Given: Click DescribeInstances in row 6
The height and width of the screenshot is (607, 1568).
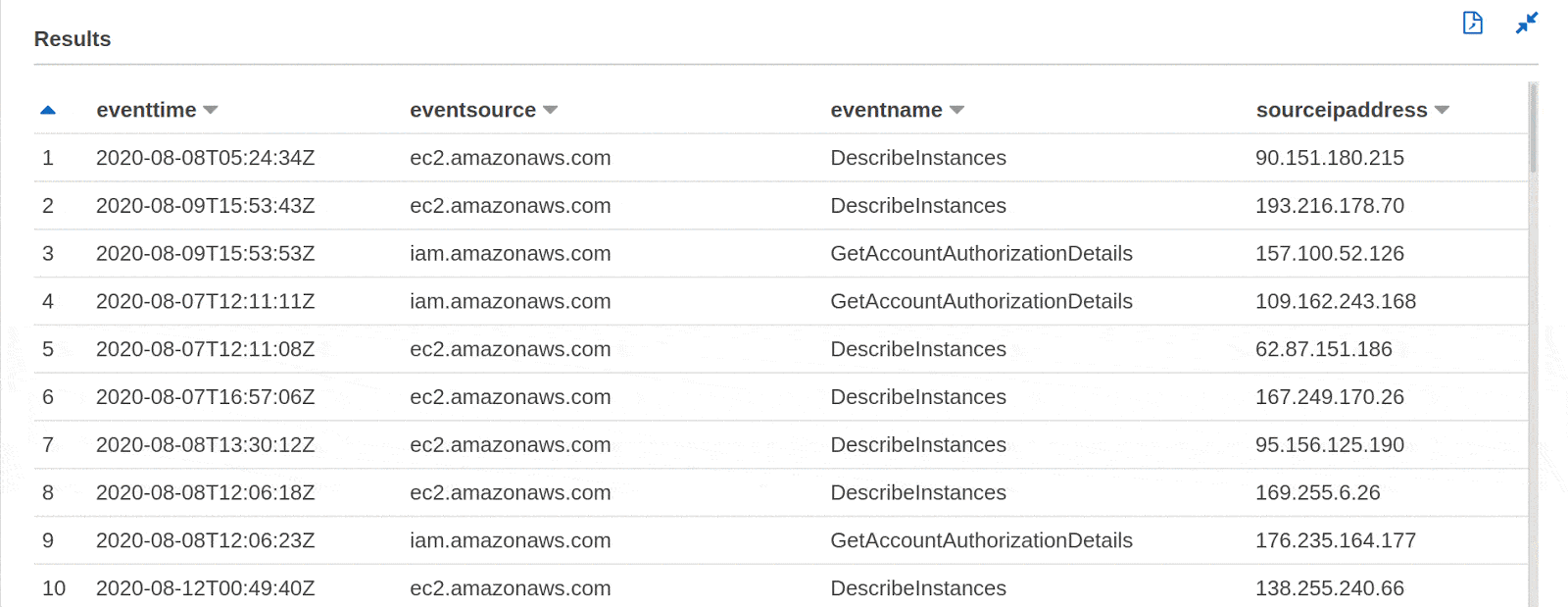Looking at the screenshot, I should [918, 397].
